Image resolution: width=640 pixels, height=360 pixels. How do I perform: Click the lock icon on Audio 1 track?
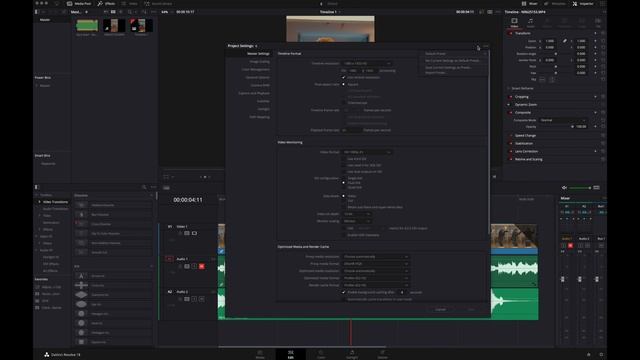[180, 266]
